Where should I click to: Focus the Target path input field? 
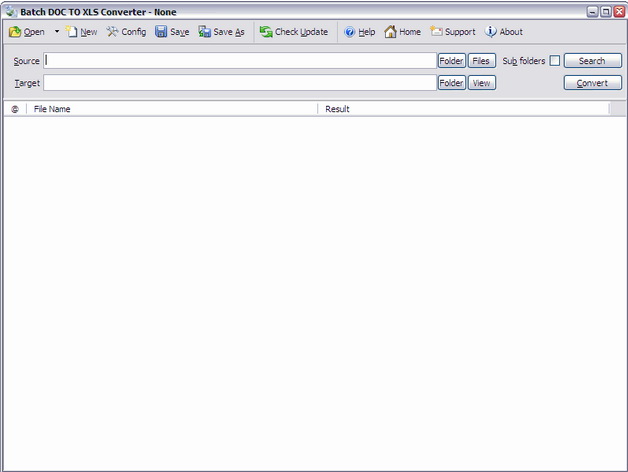click(x=240, y=83)
